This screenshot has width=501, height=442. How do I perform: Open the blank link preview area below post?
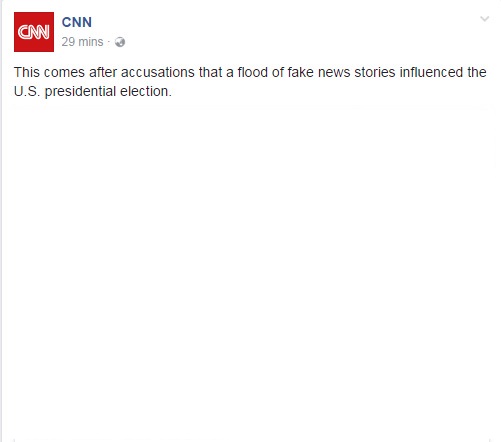point(252,273)
